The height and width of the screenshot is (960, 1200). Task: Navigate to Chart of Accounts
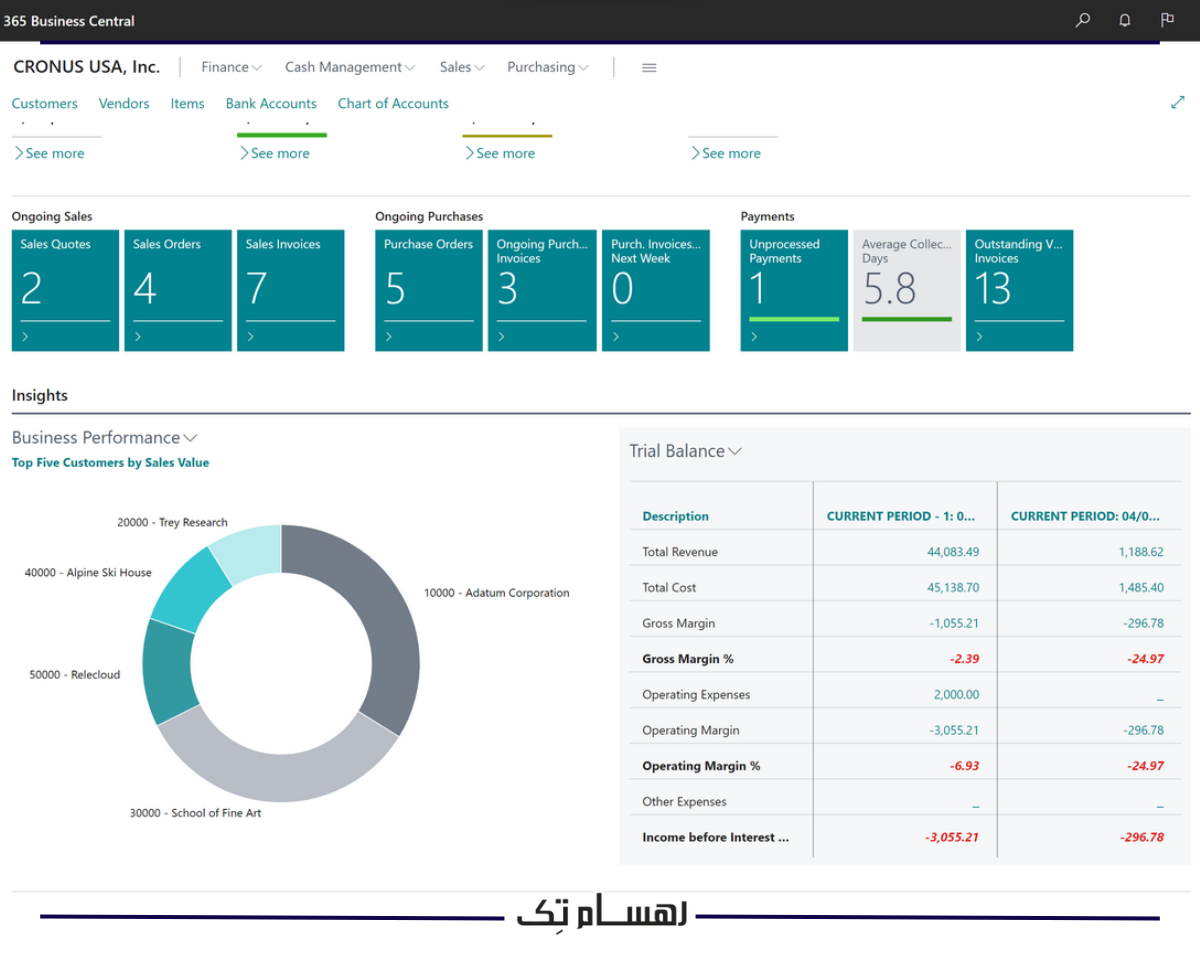(393, 103)
